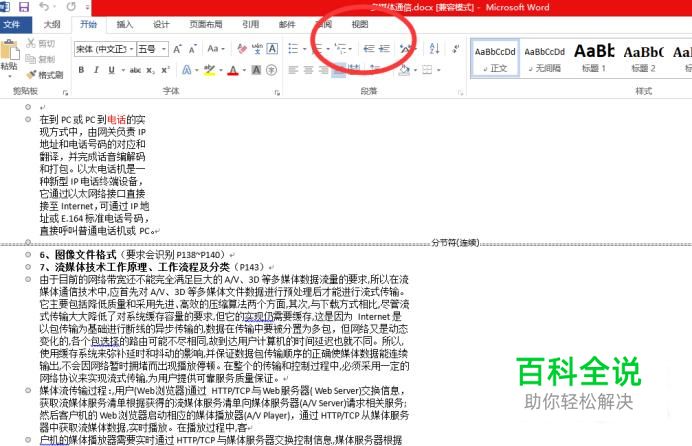Activate 格式刷 Format Painter

point(45,75)
